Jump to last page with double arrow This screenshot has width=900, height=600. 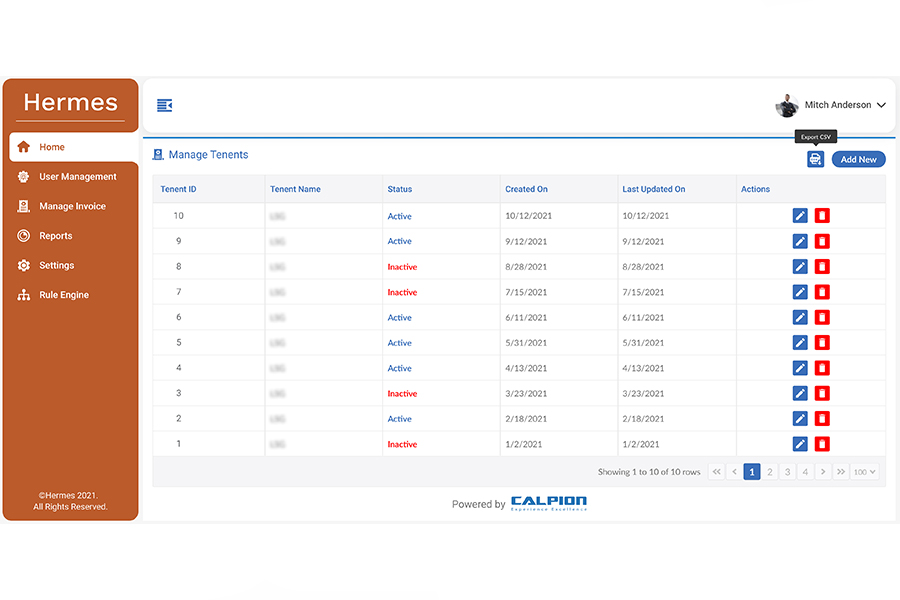pyautogui.click(x=841, y=472)
